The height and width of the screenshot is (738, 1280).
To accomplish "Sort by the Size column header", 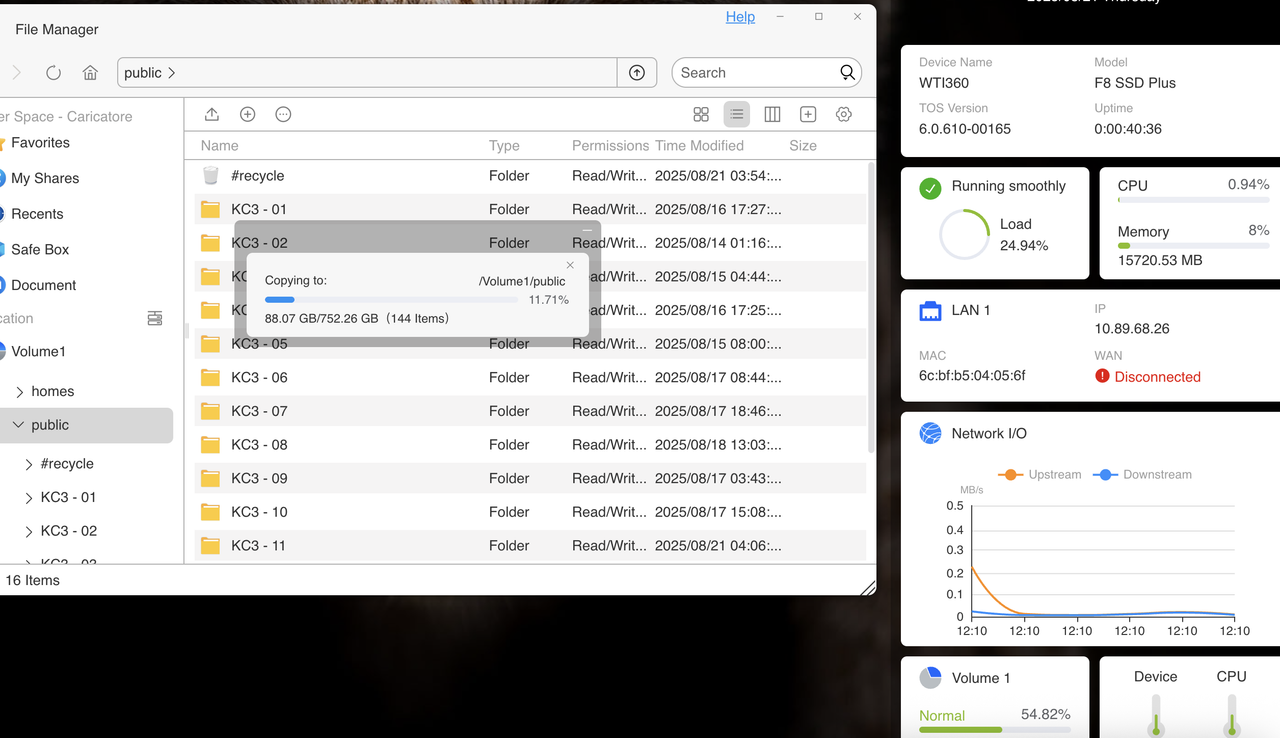I will [803, 145].
